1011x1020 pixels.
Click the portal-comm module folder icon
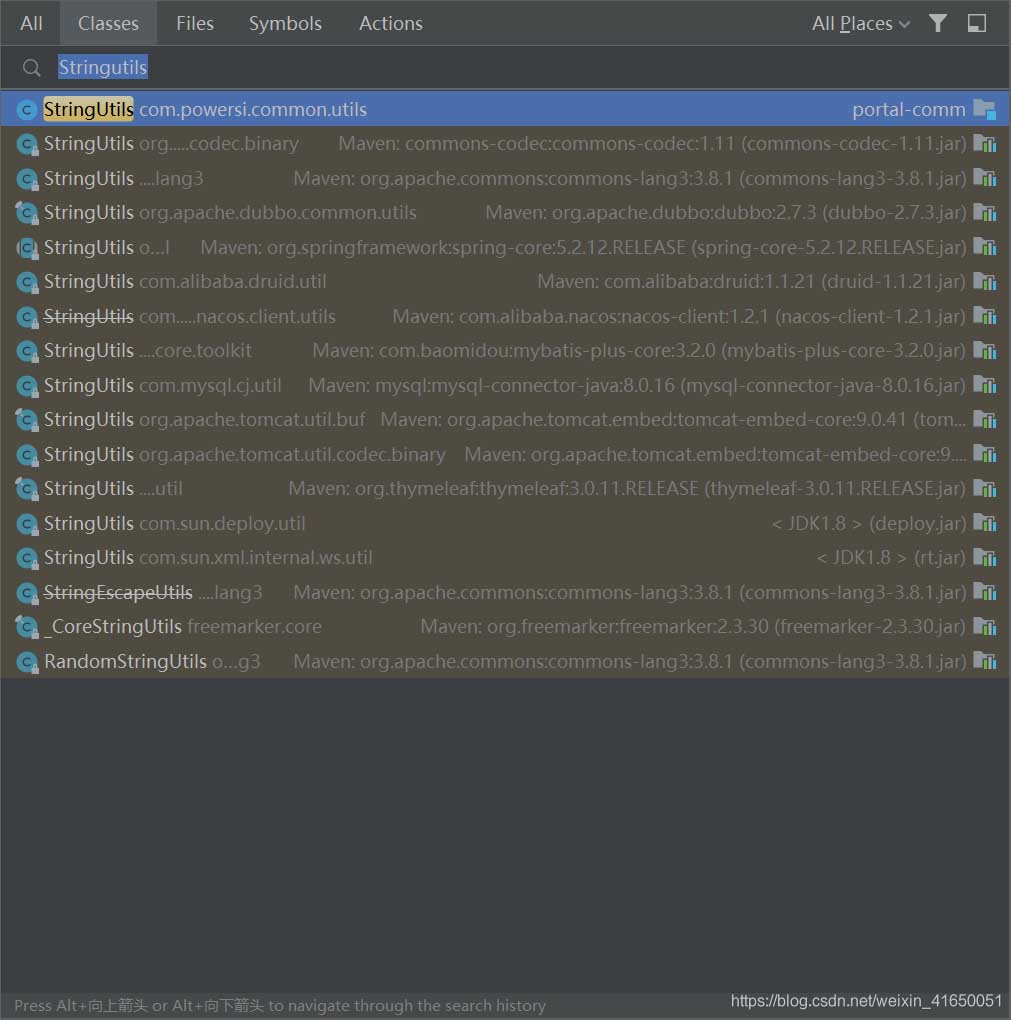(985, 110)
